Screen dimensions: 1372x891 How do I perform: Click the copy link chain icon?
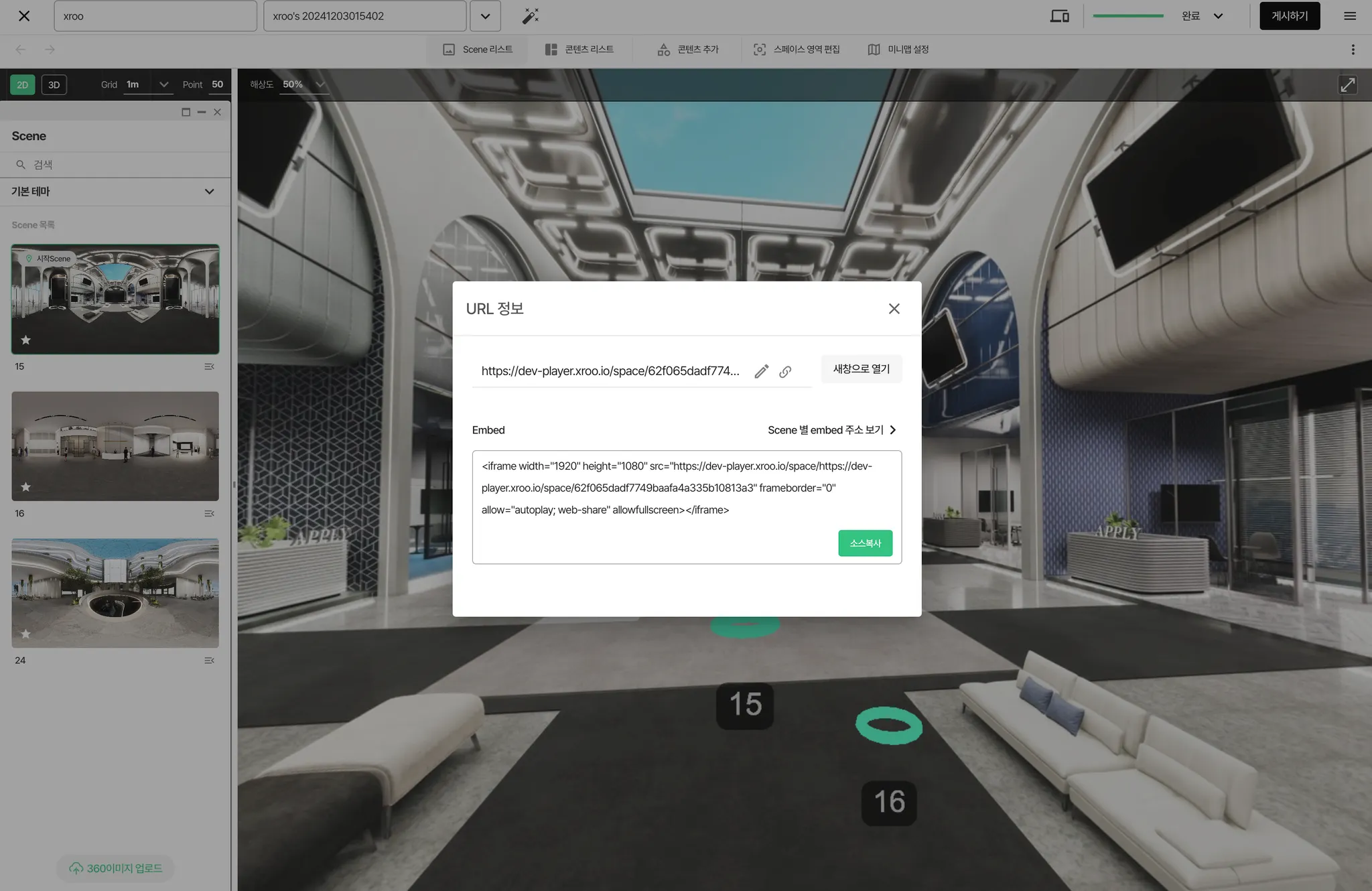point(785,371)
